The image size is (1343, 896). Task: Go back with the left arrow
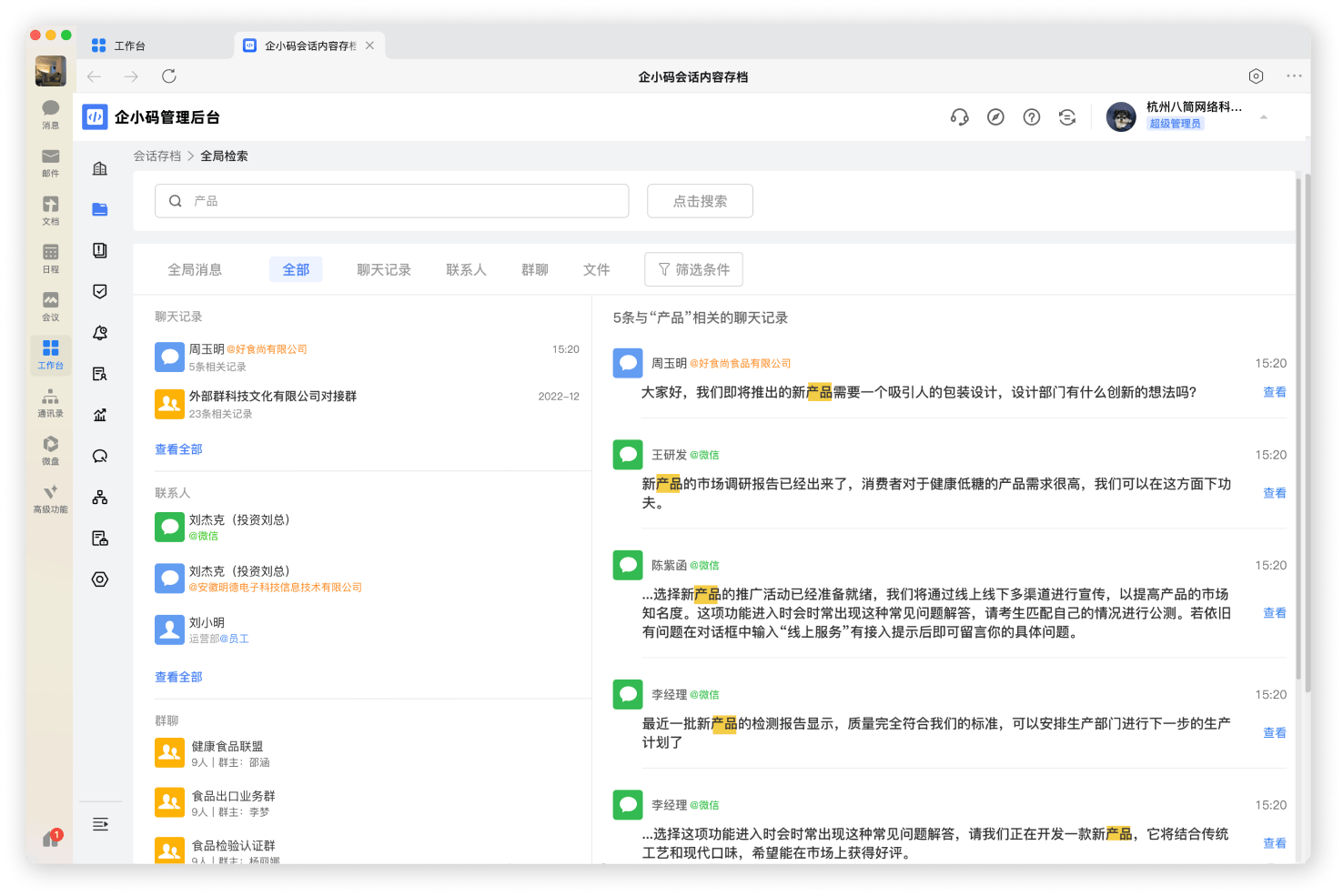[x=94, y=76]
